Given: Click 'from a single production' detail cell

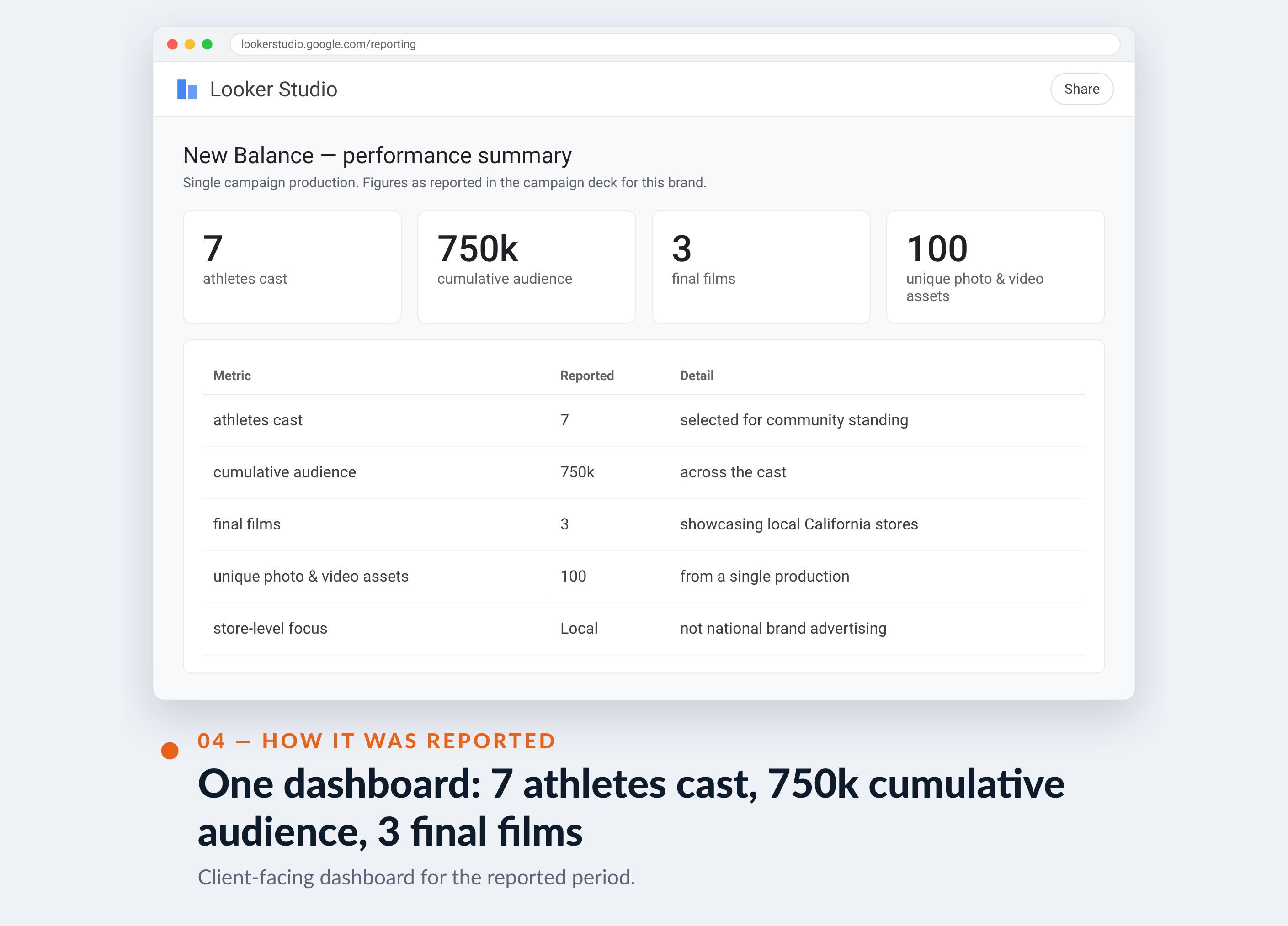Looking at the screenshot, I should click(764, 576).
